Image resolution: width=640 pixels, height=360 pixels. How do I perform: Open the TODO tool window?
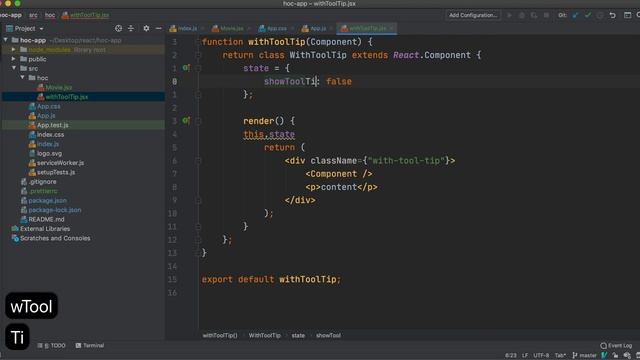point(51,345)
